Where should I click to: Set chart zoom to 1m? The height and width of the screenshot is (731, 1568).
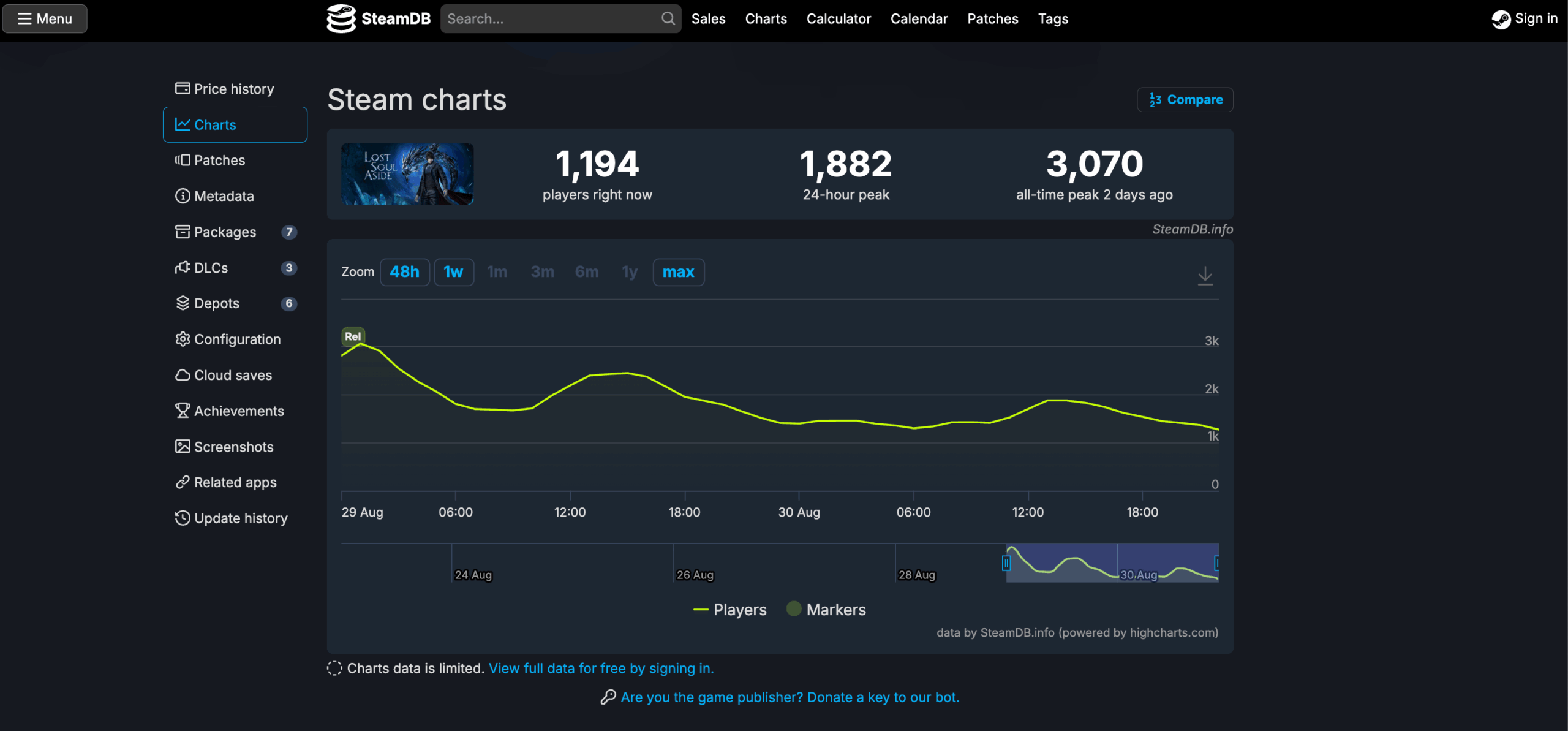pos(497,271)
